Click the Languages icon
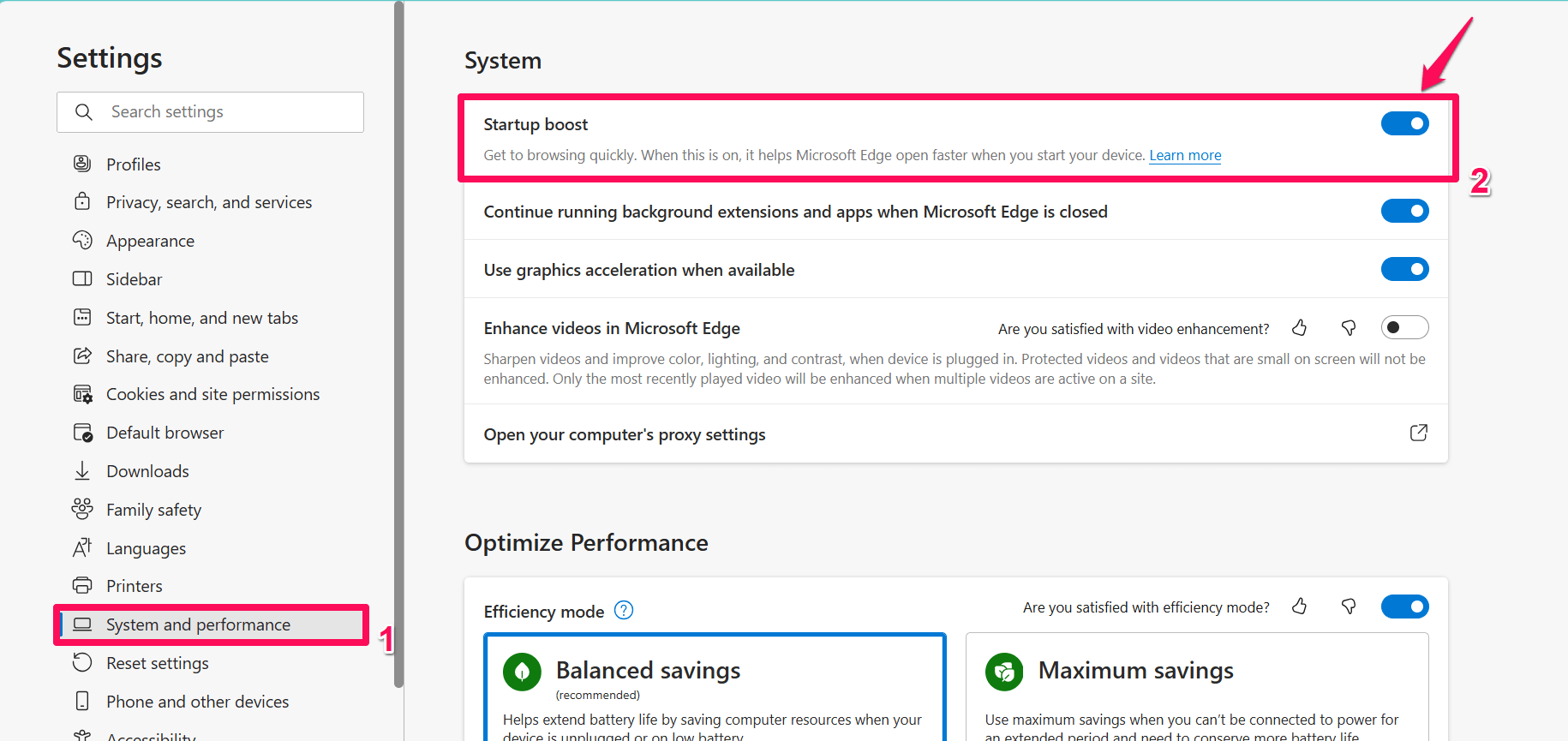The image size is (1568, 741). tap(82, 547)
